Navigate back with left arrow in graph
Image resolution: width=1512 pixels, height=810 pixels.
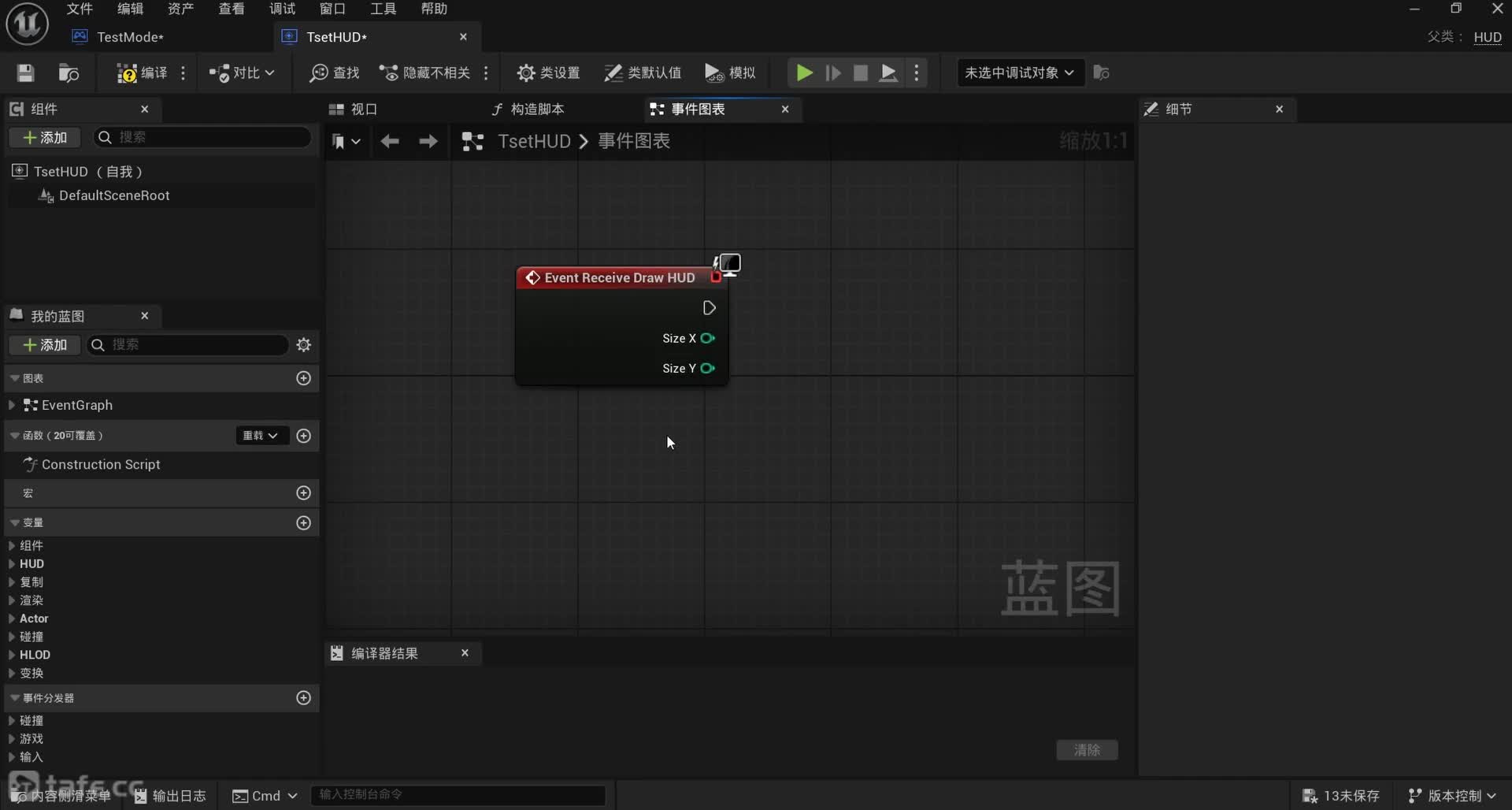[390, 141]
